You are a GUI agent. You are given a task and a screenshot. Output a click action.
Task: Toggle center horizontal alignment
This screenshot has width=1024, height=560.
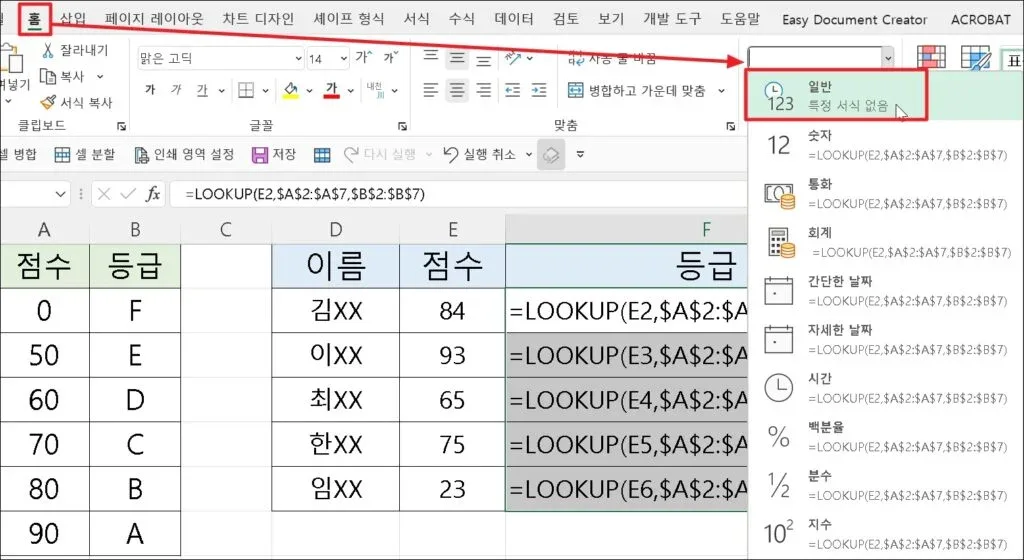457,90
